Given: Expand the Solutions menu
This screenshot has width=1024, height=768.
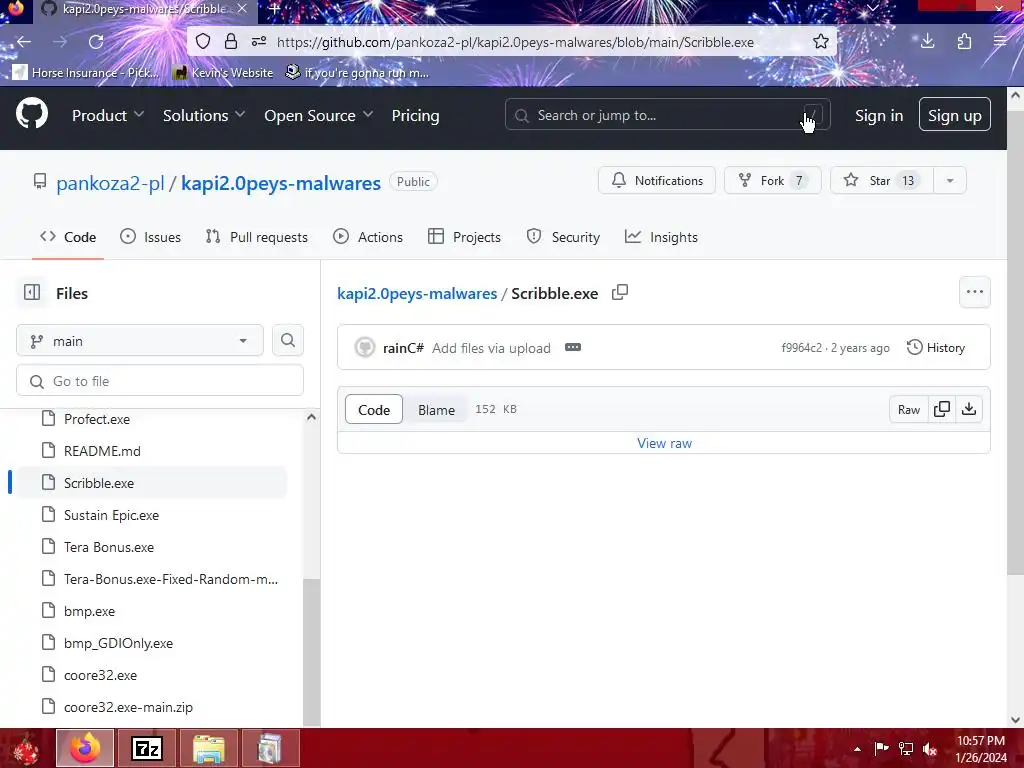Looking at the screenshot, I should (x=204, y=116).
